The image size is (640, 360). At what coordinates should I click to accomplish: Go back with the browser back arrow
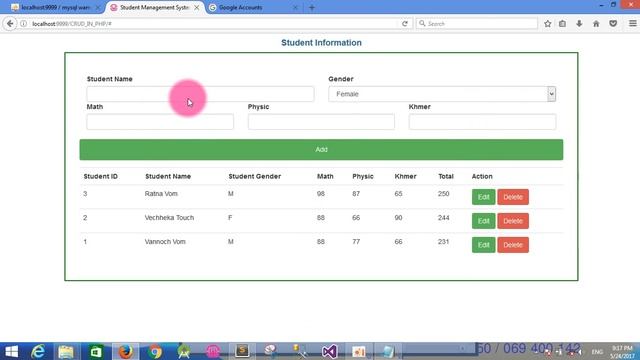(x=10, y=24)
